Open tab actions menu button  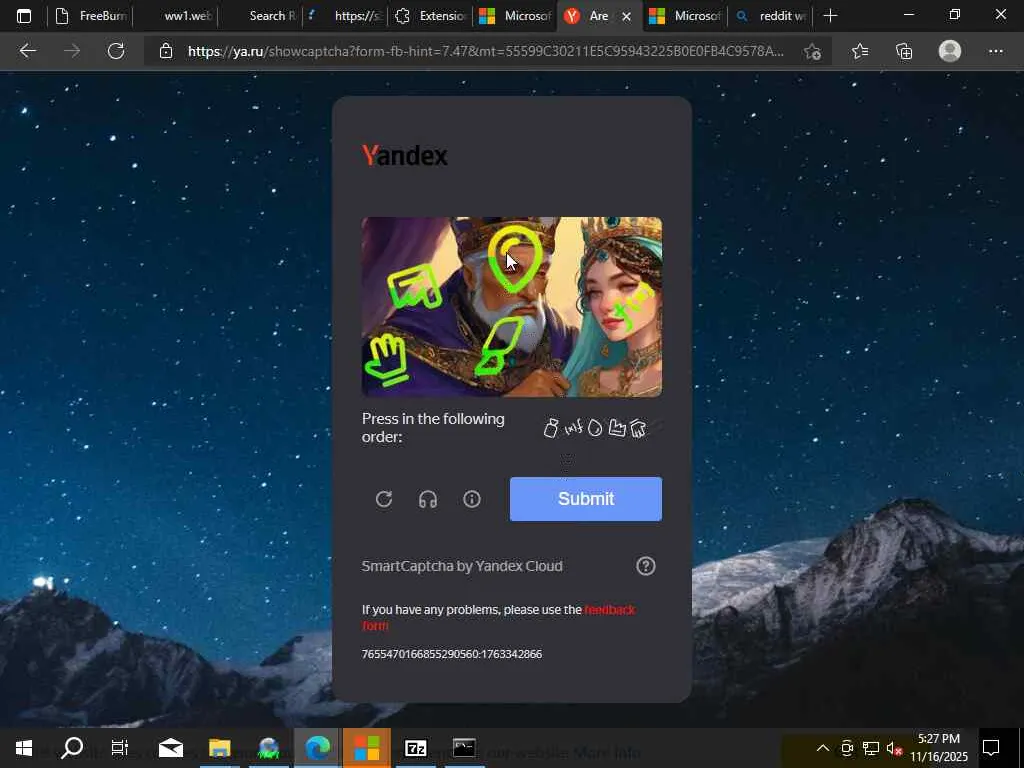(24, 16)
